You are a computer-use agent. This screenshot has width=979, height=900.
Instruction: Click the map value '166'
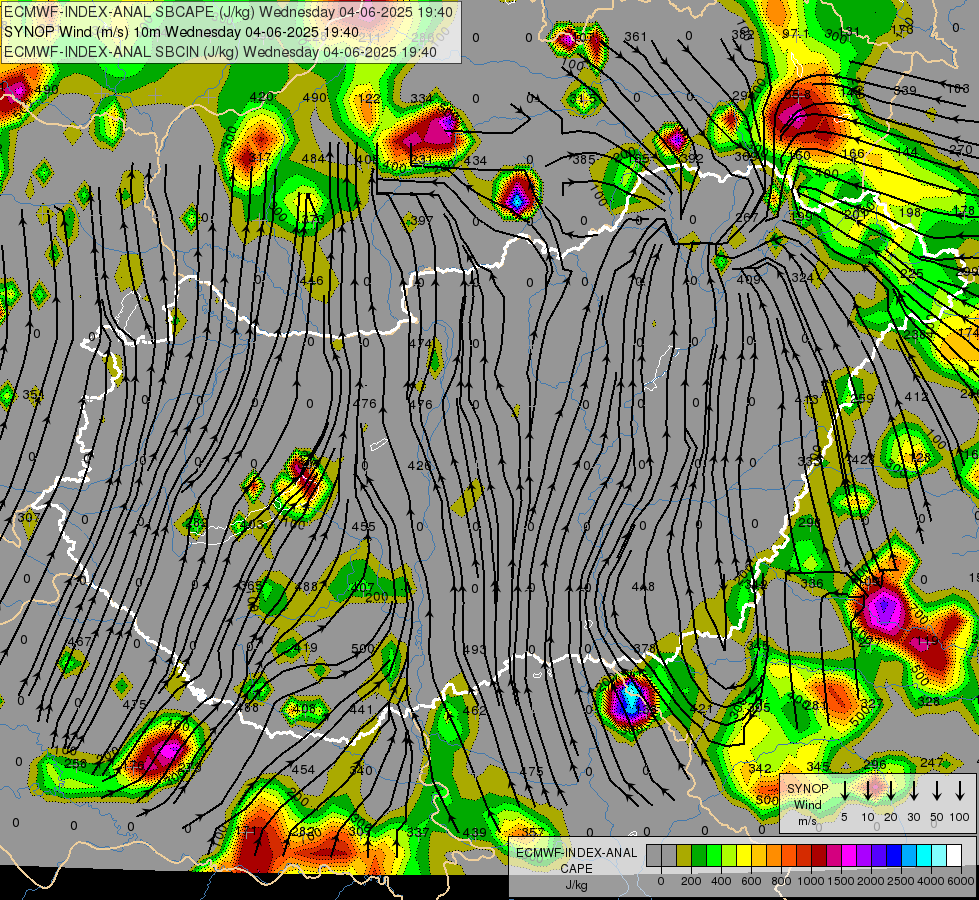(854, 153)
